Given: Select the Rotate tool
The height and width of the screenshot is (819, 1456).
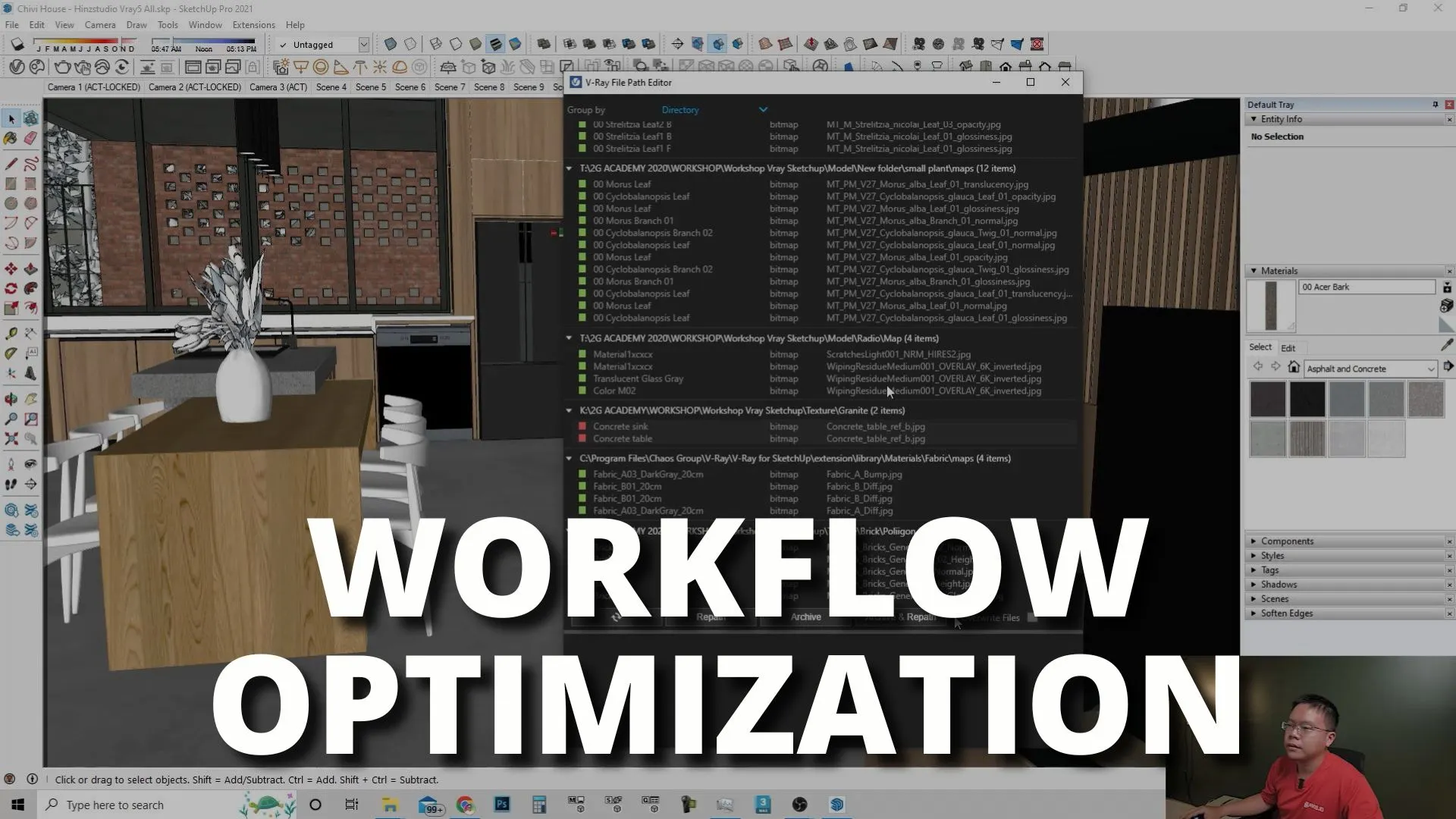Looking at the screenshot, I should click(11, 288).
